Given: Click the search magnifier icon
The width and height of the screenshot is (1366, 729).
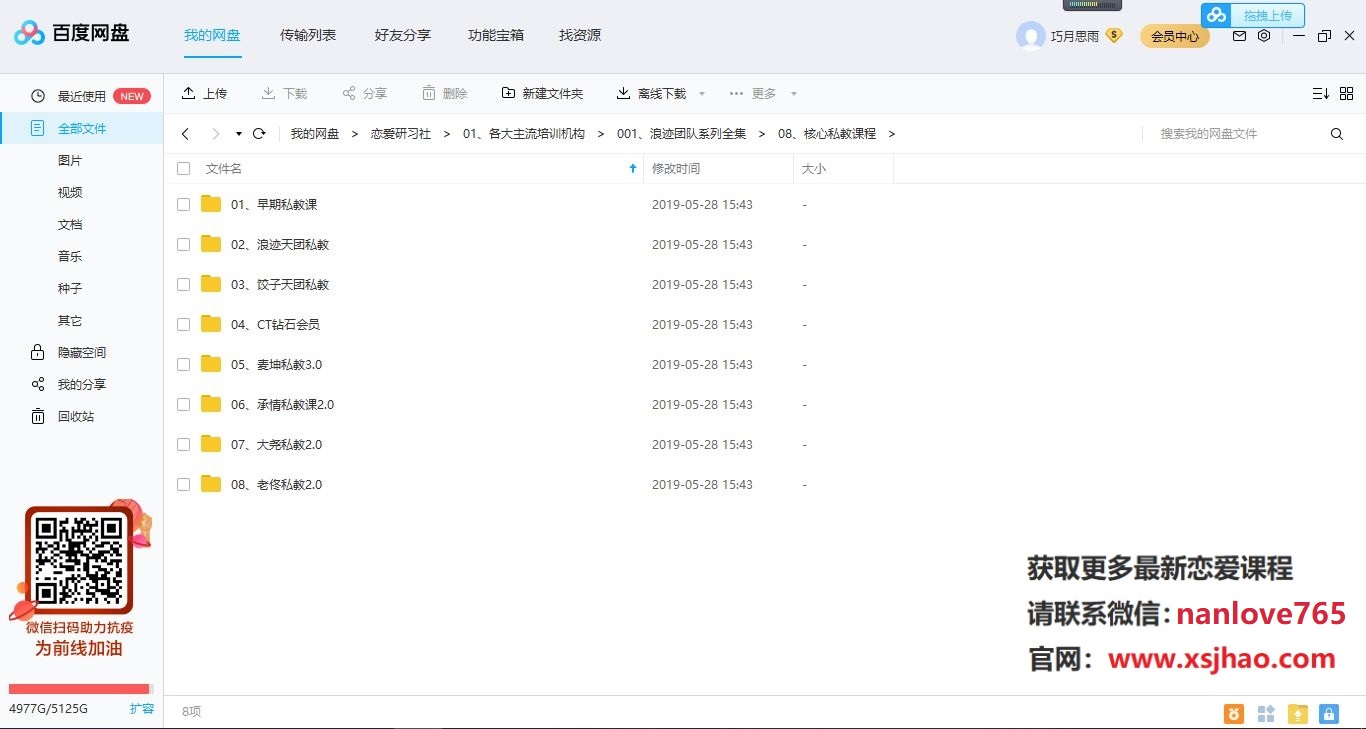Looking at the screenshot, I should [1337, 134].
